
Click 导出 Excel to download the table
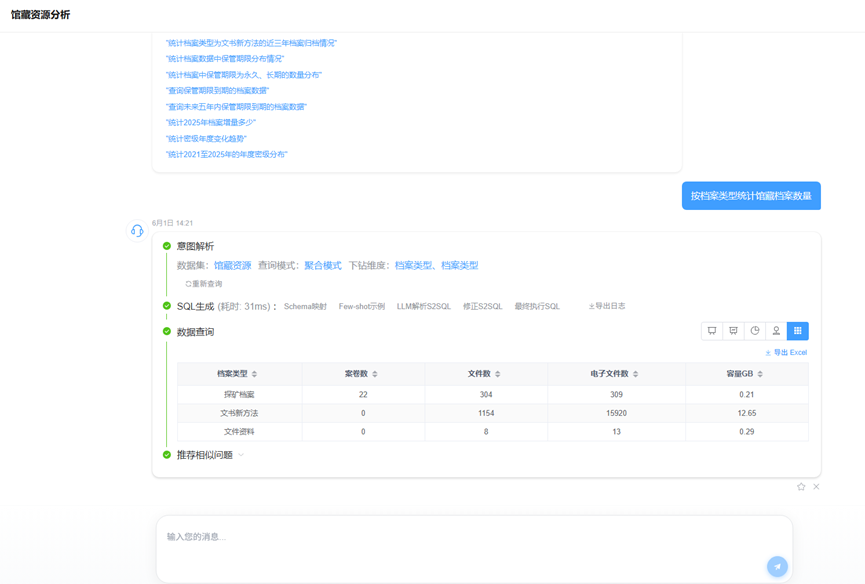click(786, 352)
